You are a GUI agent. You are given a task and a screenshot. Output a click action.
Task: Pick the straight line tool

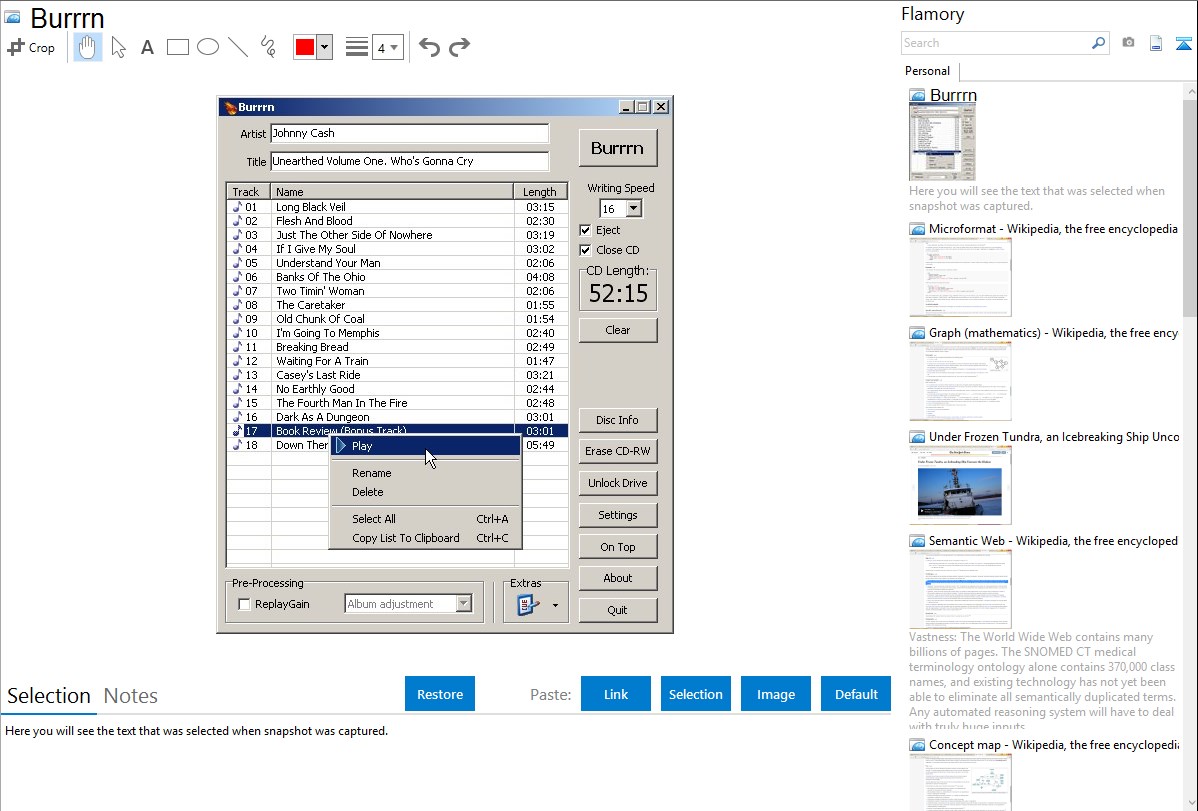(x=238, y=47)
